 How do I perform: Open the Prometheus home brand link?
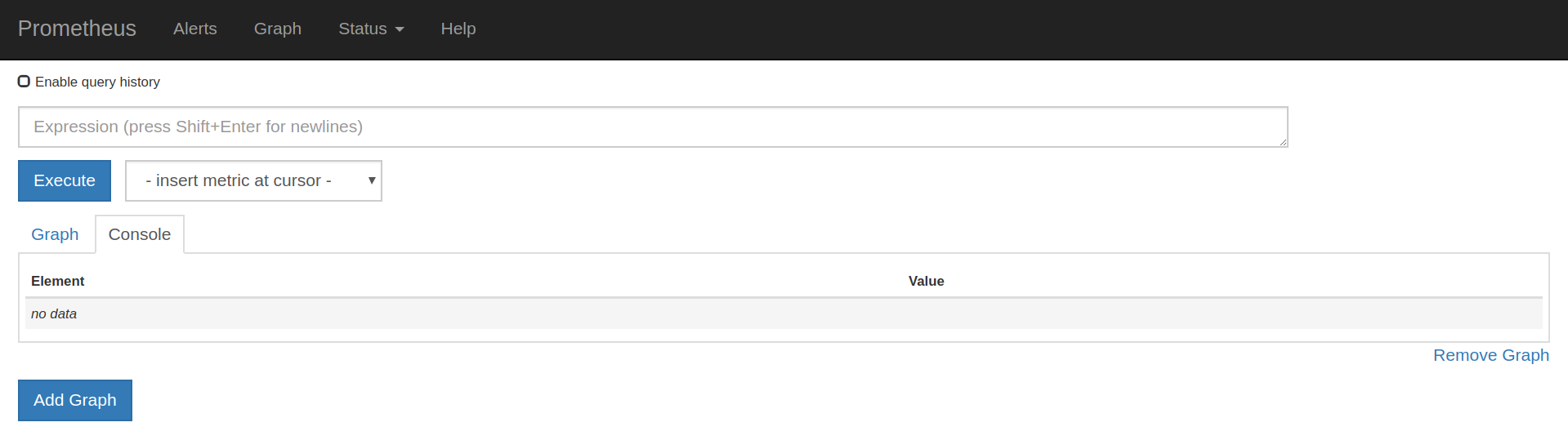pos(77,29)
